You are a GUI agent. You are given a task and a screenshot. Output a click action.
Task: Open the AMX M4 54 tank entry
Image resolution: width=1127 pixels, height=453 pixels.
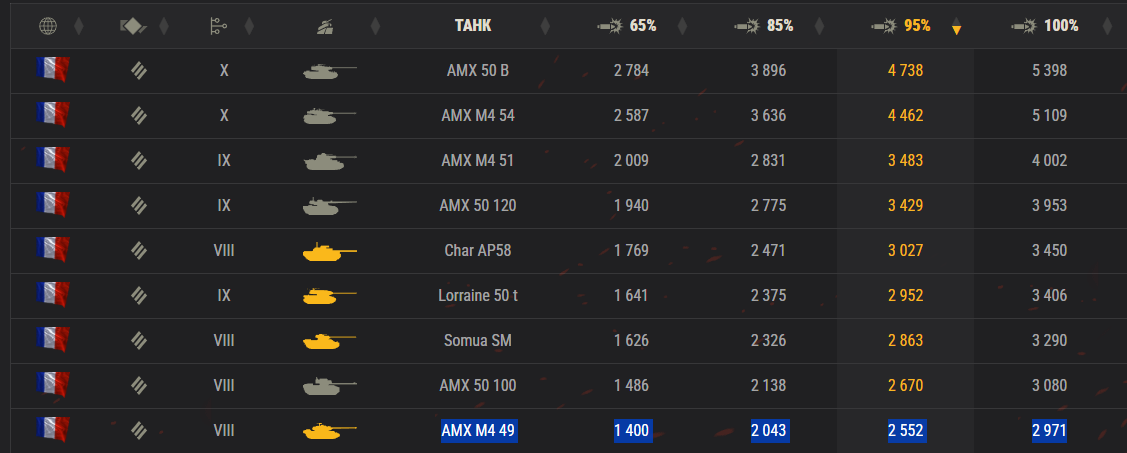click(478, 115)
